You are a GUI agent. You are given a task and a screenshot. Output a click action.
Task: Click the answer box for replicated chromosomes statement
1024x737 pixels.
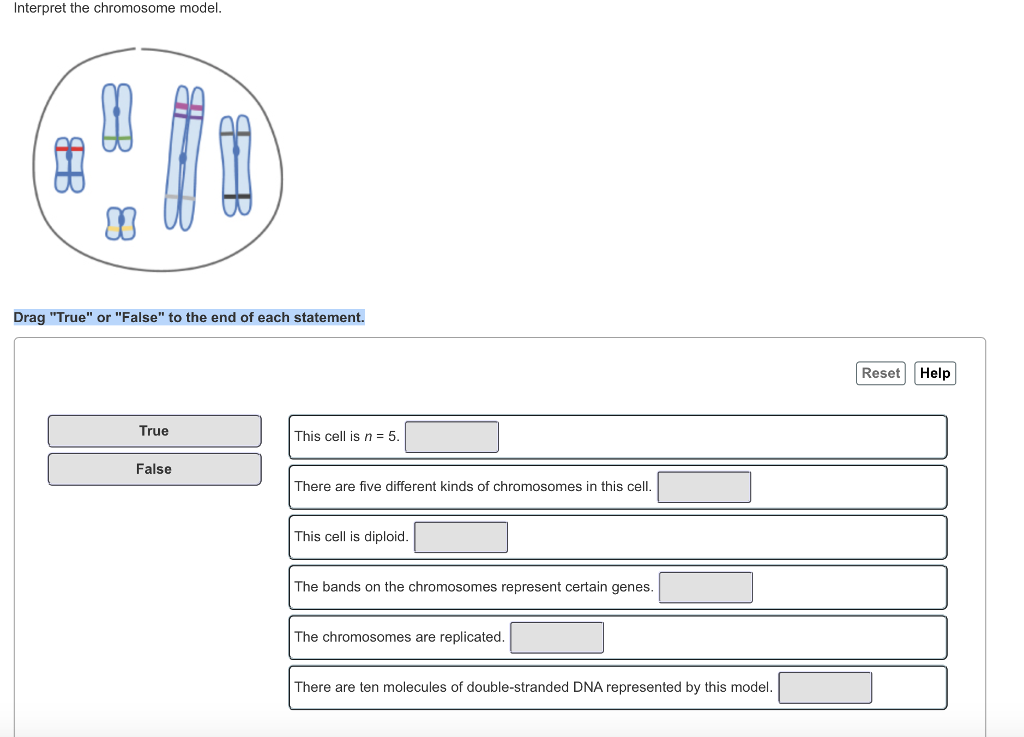(557, 637)
